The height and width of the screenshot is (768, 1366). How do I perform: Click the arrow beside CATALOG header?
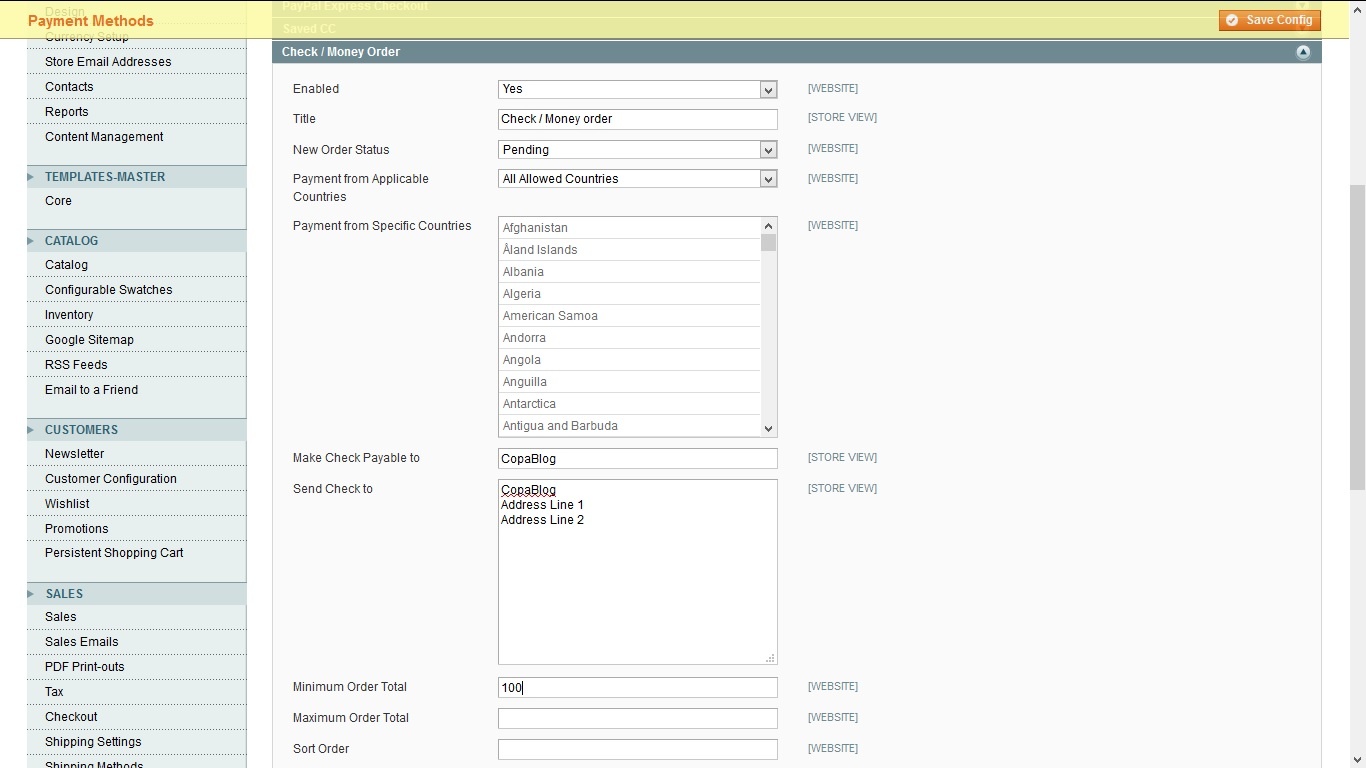point(31,241)
